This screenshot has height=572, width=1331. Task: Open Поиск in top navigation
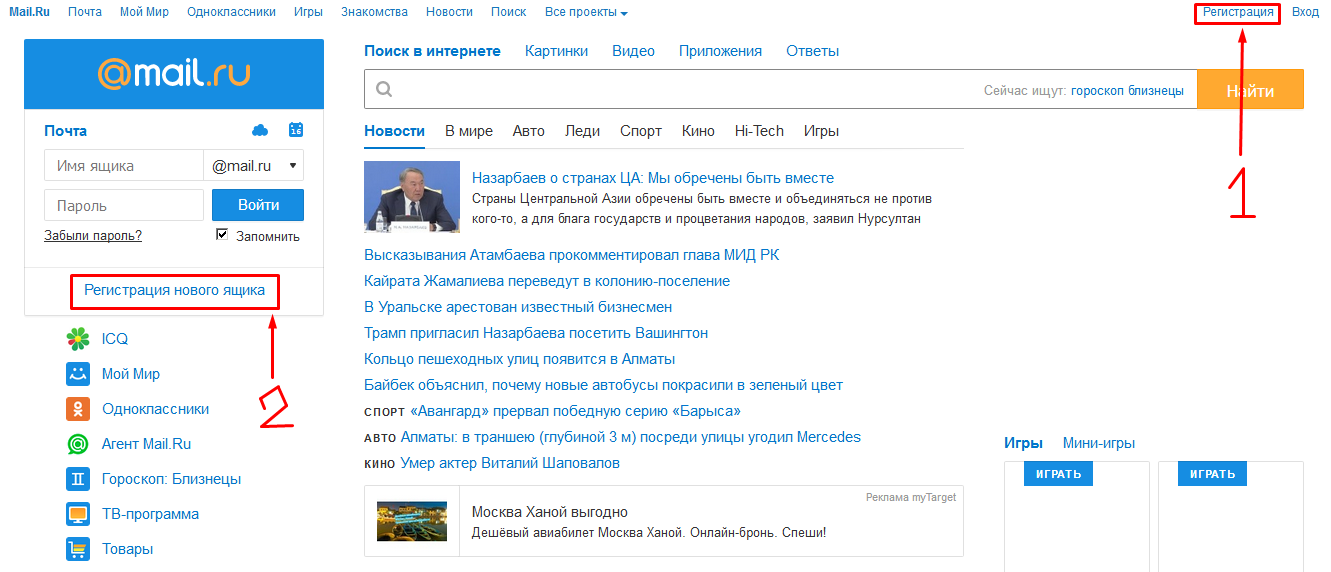[x=509, y=12]
